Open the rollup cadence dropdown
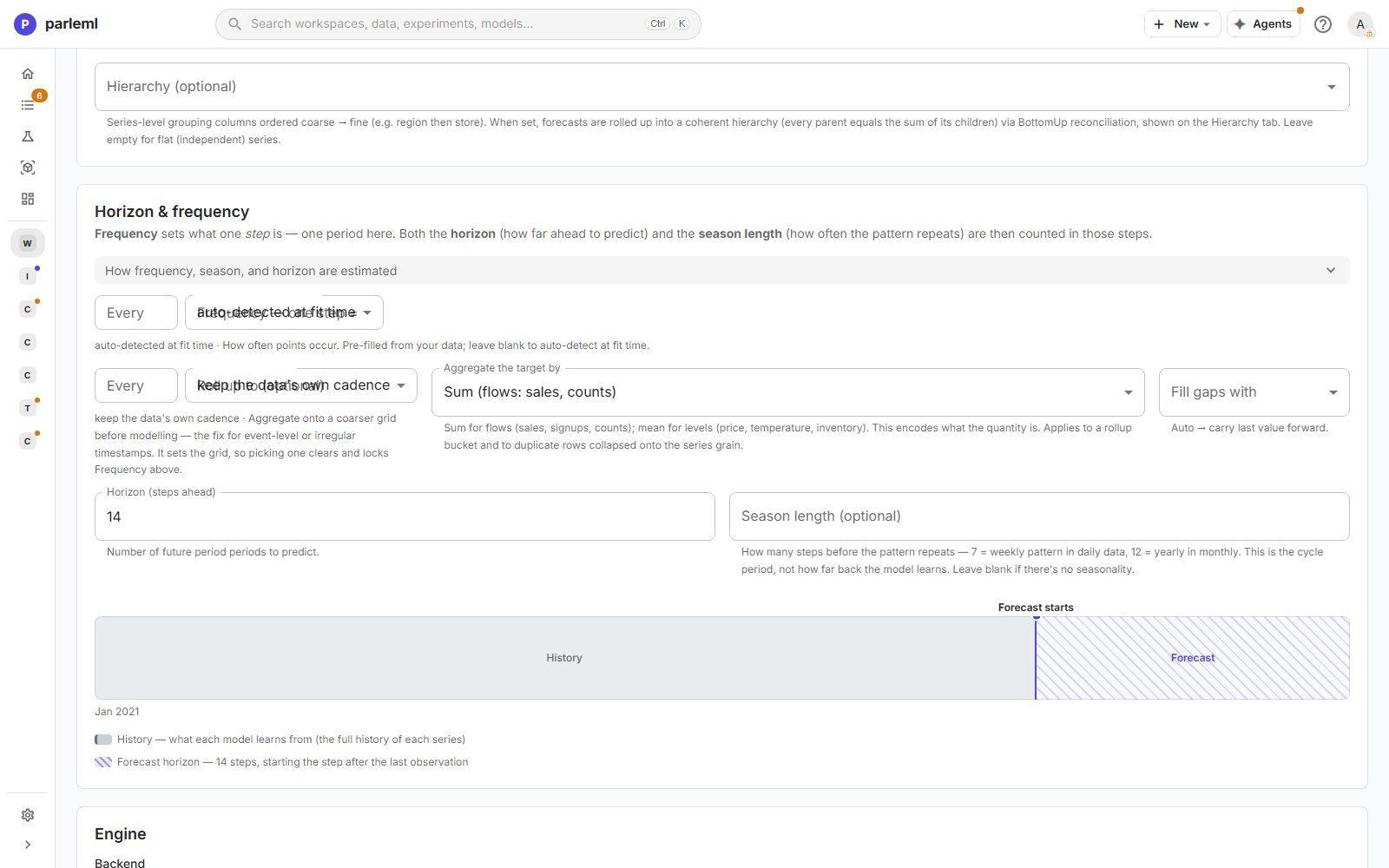This screenshot has height=868, width=1389. [301, 385]
